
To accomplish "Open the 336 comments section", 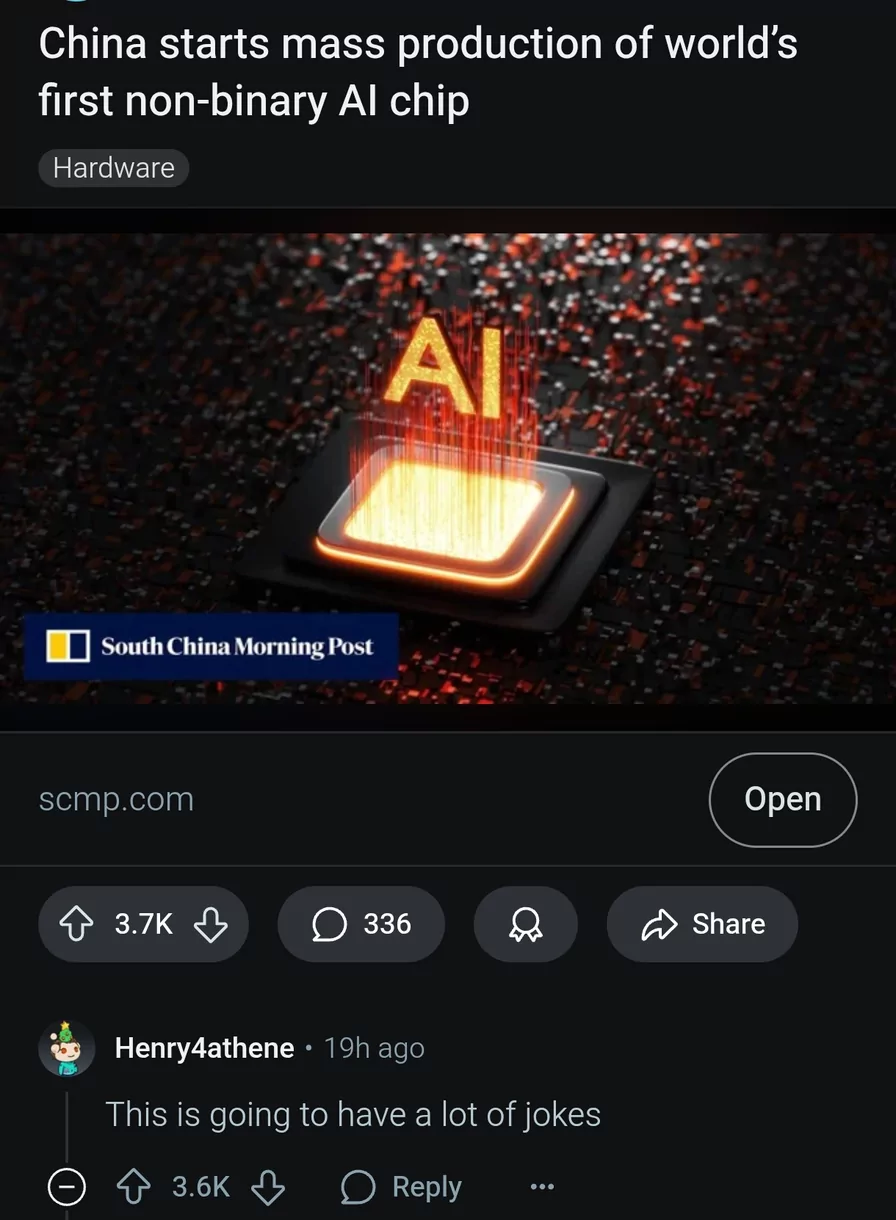I will [x=361, y=924].
